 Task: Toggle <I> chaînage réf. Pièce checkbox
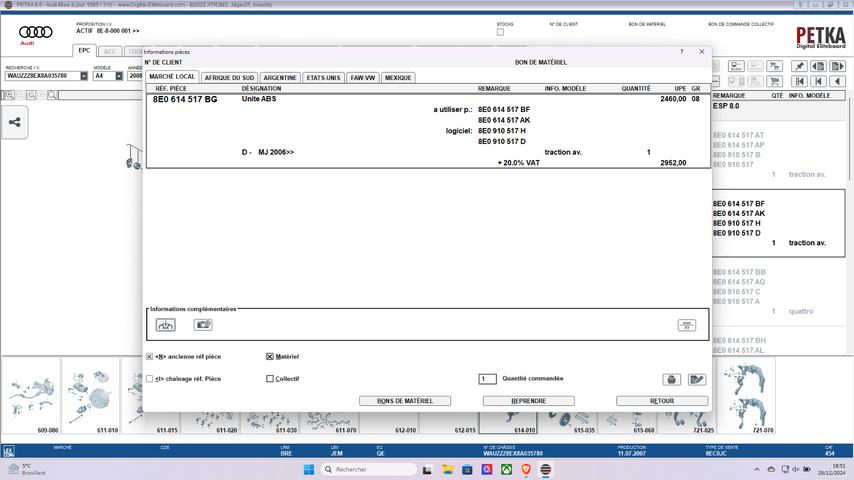click(149, 379)
